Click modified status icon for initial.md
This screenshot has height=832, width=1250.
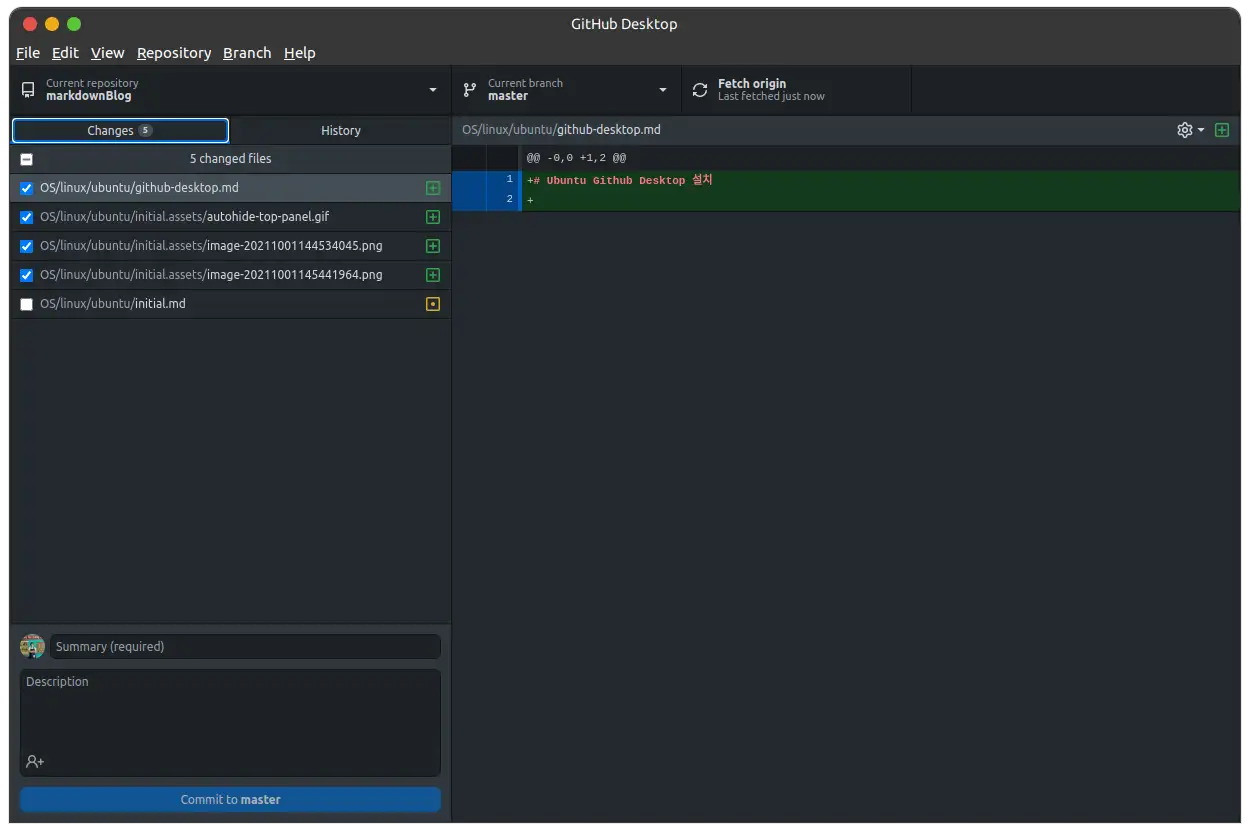pyautogui.click(x=433, y=304)
